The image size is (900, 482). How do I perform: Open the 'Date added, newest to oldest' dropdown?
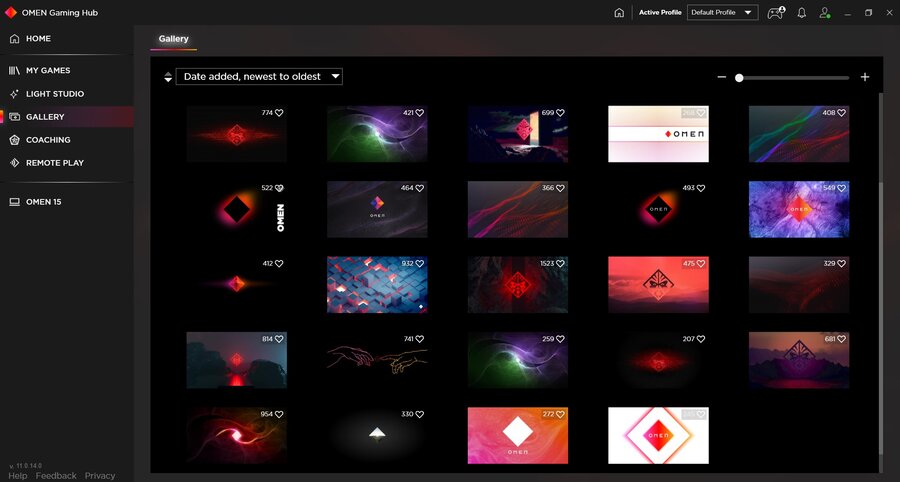[259, 76]
